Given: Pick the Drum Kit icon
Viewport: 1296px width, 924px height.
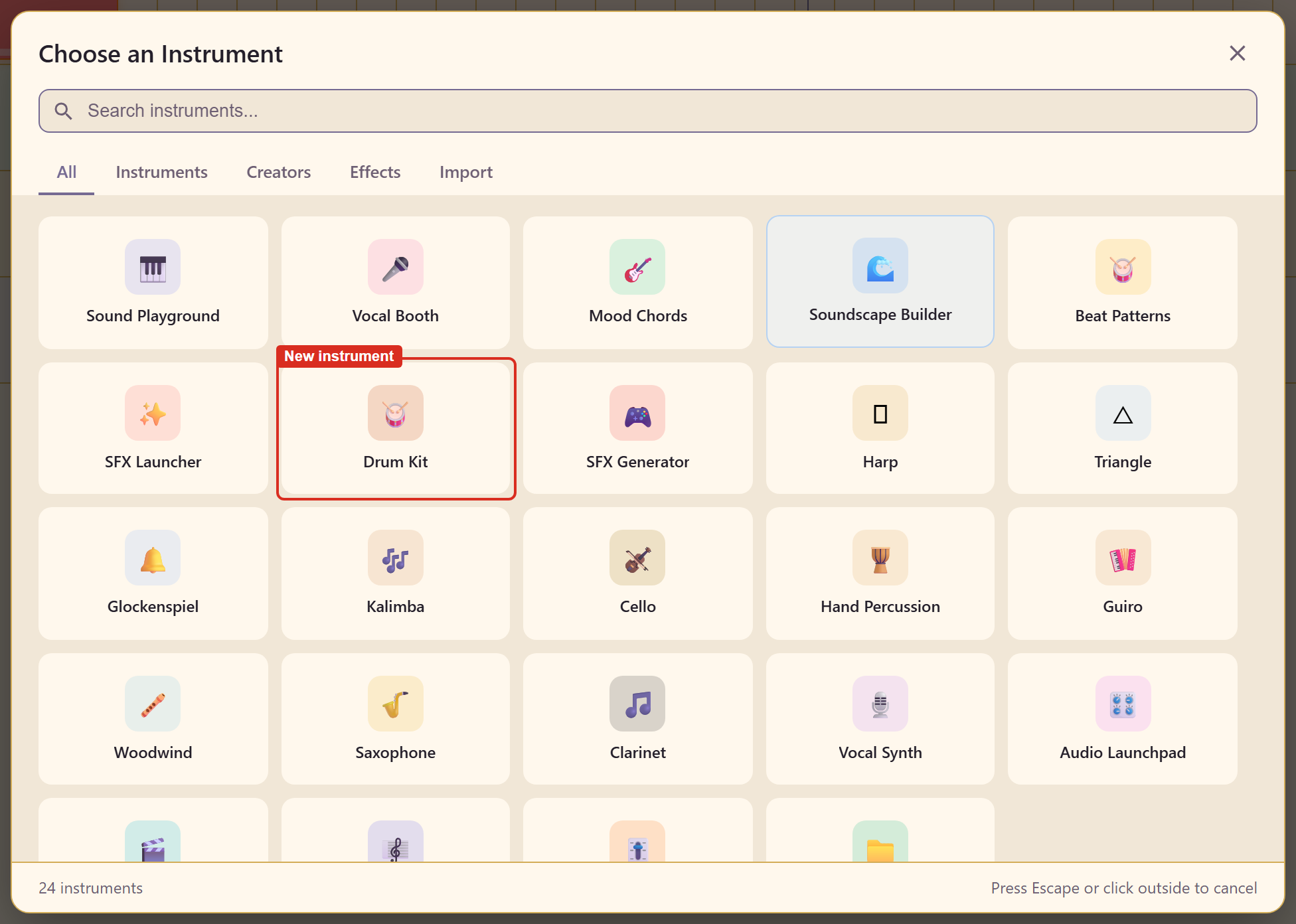Looking at the screenshot, I should (x=396, y=413).
